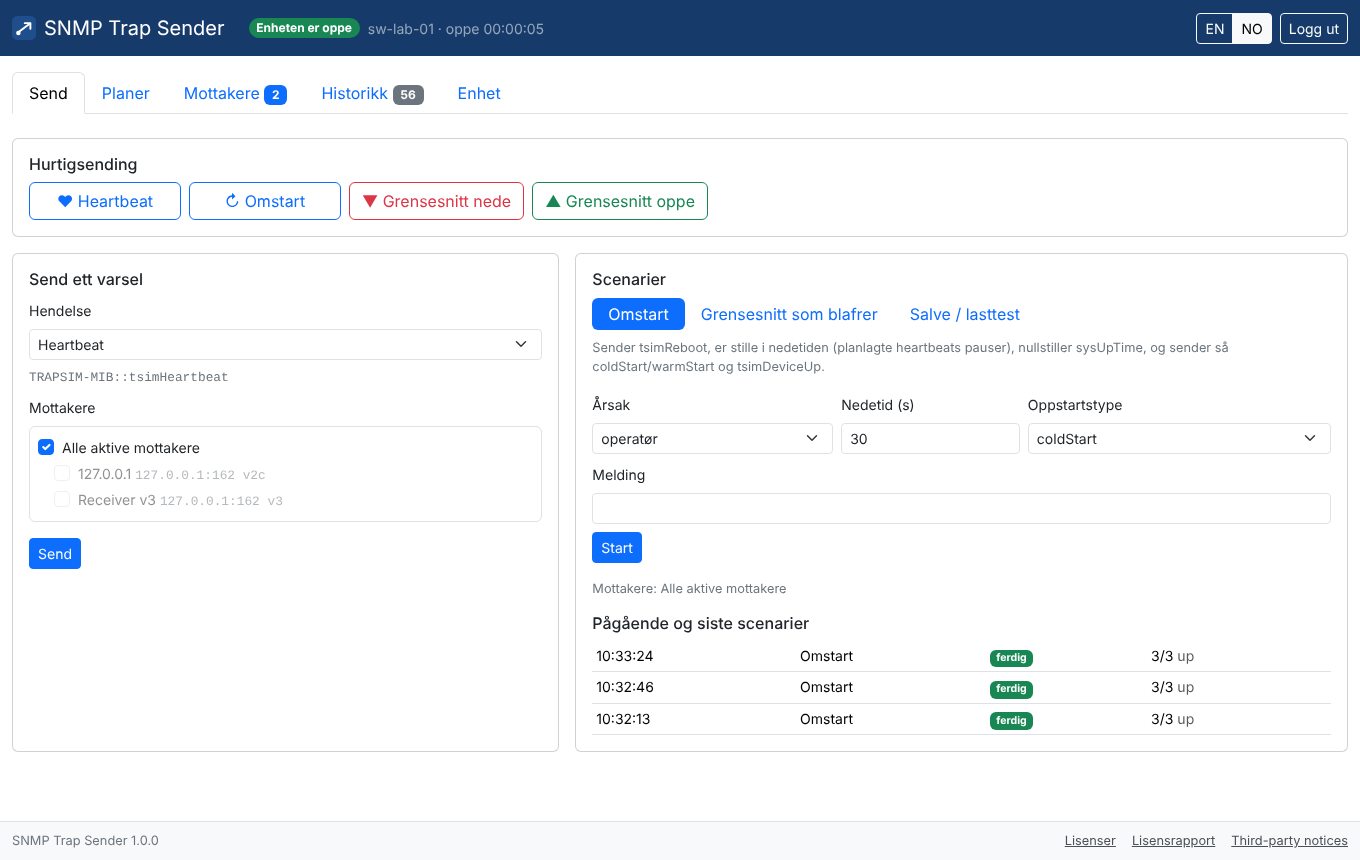1360x860 pixels.
Task: Open the Historikk tab
Action: (x=372, y=93)
